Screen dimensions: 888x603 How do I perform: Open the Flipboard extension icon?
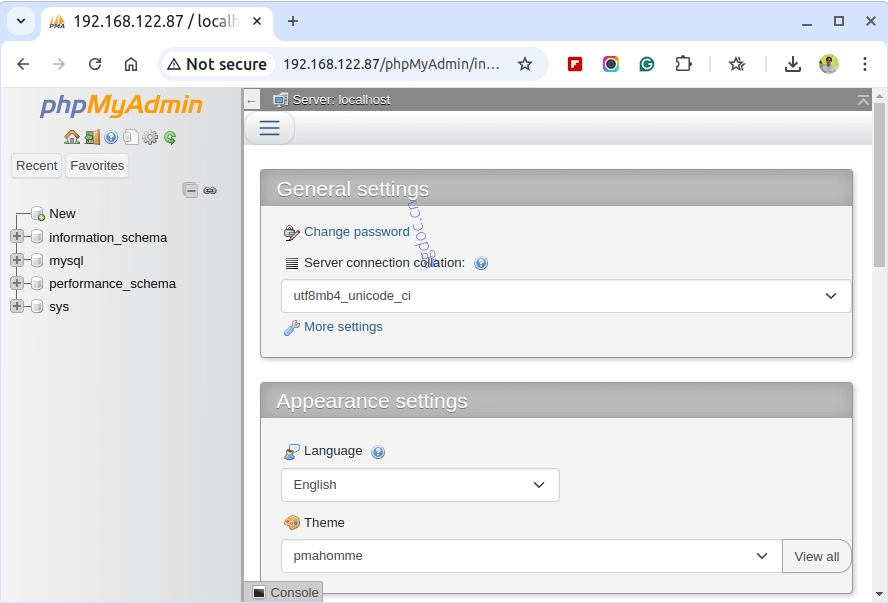[x=575, y=64]
